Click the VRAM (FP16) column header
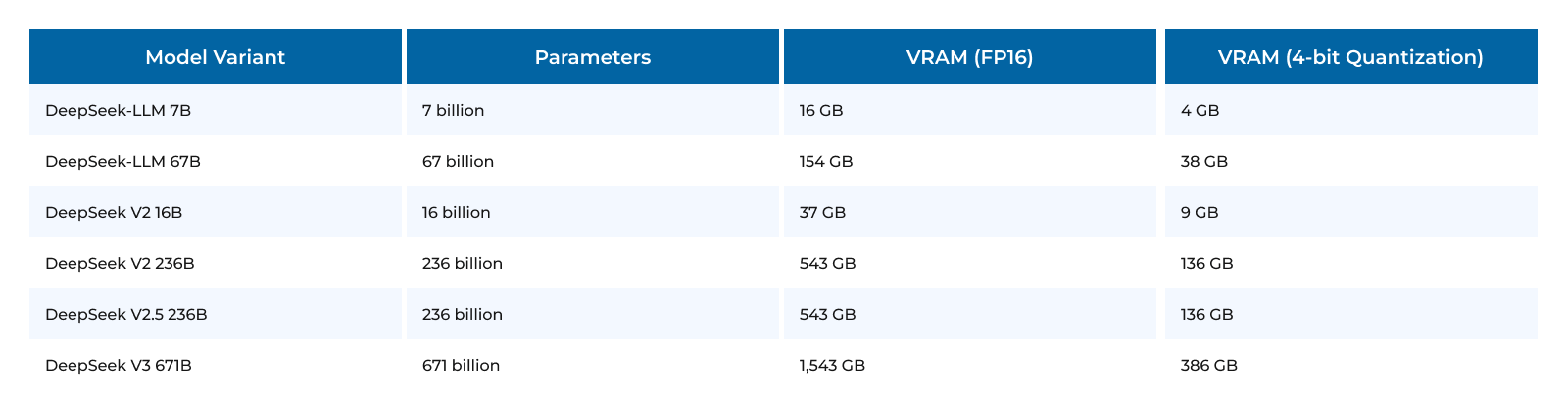This screenshot has height=414, width=1568. 969,57
